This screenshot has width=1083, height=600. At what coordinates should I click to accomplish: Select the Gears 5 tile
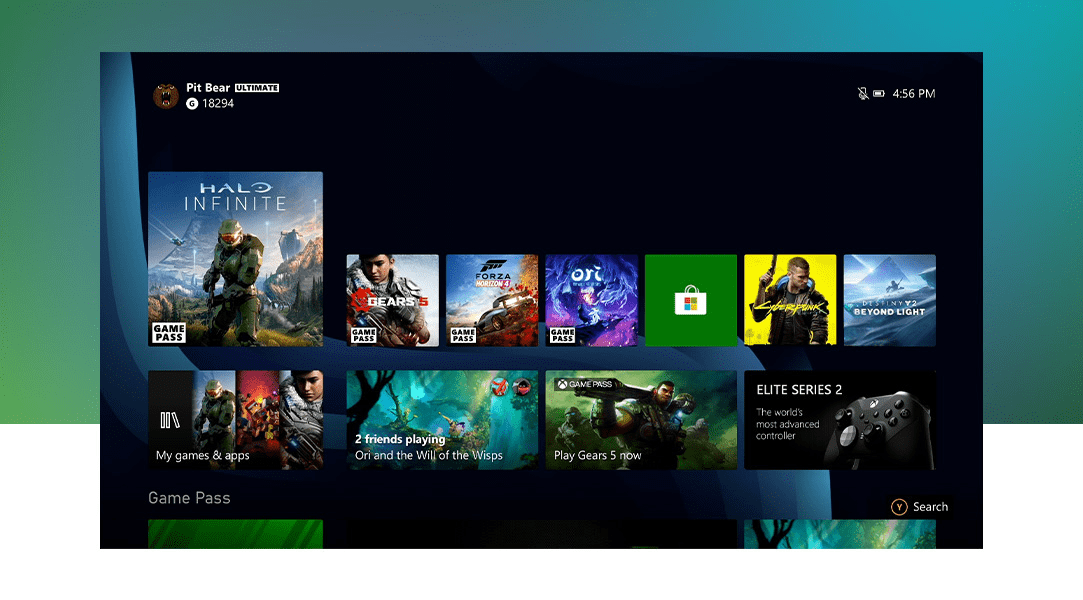tap(392, 300)
